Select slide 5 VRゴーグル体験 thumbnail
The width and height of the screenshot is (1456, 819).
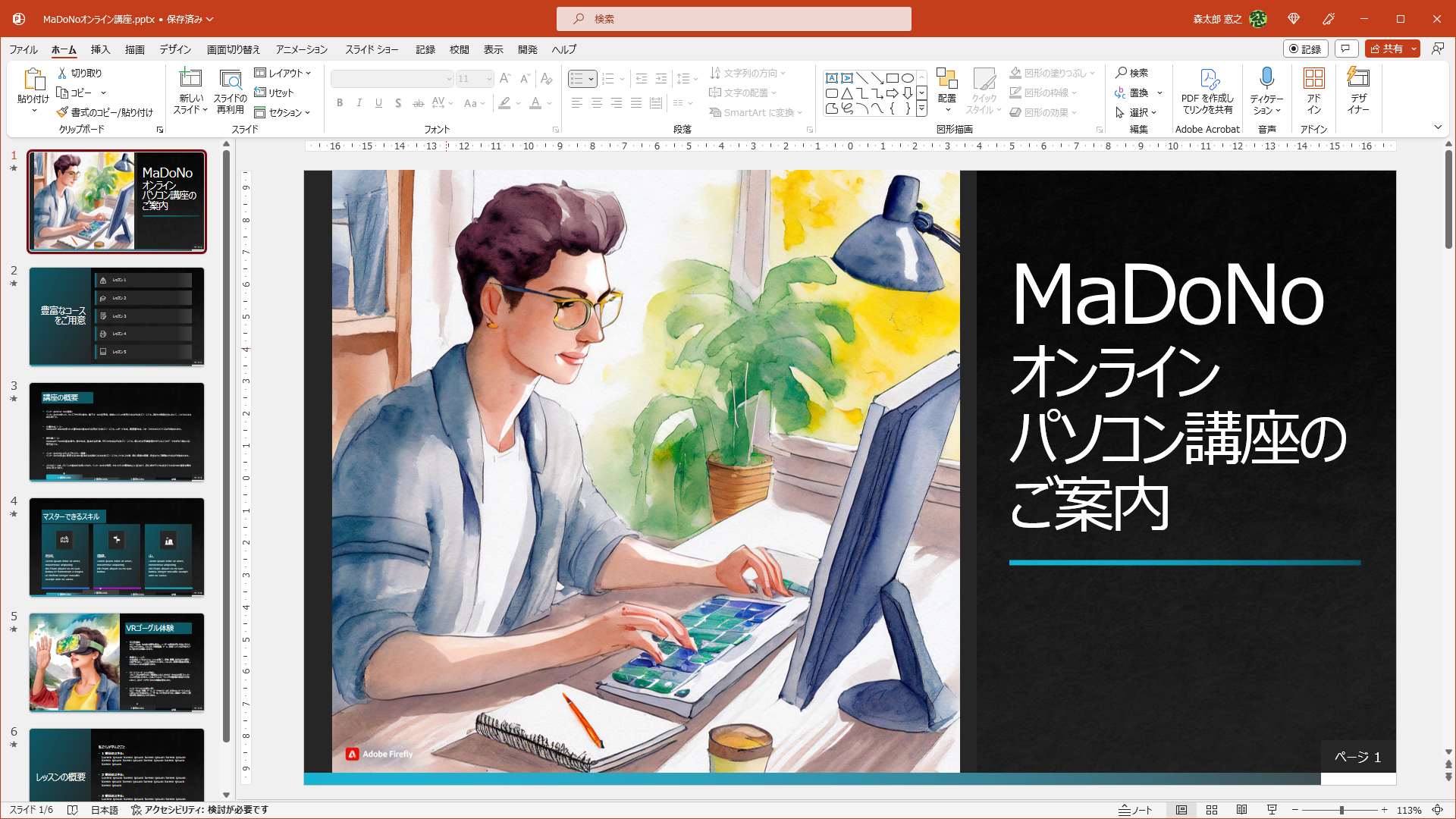pos(116,661)
